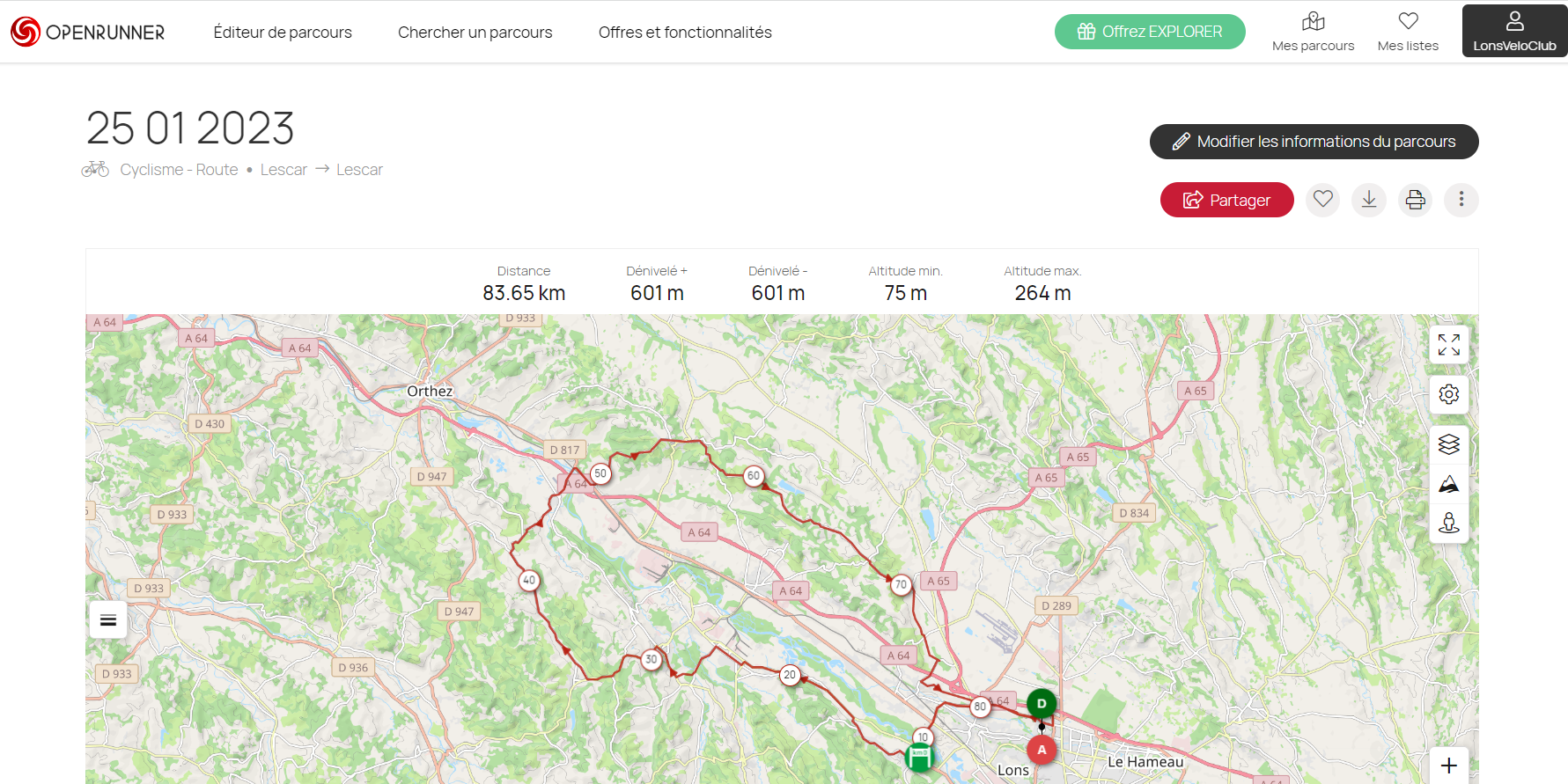Click the Altitude max. value 264 m
The width and height of the screenshot is (1568, 784).
1042,293
